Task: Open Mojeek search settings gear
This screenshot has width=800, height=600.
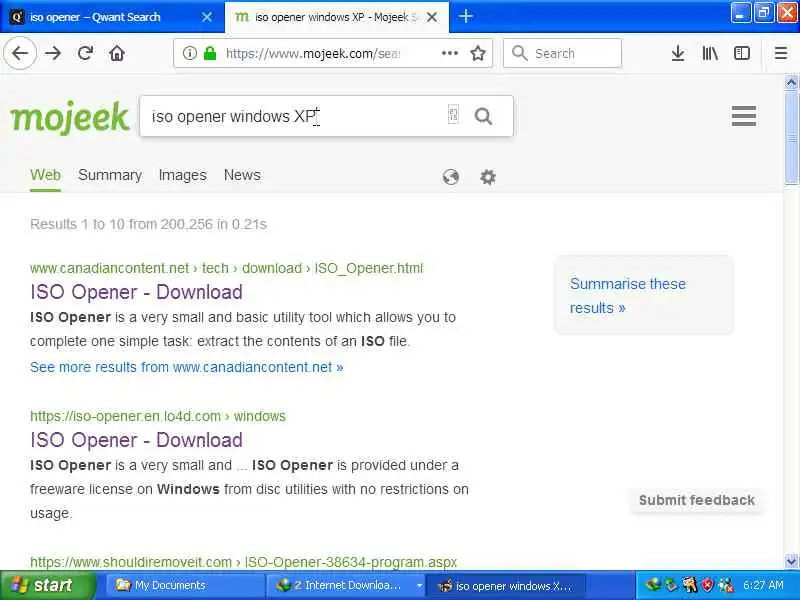Action: [488, 177]
